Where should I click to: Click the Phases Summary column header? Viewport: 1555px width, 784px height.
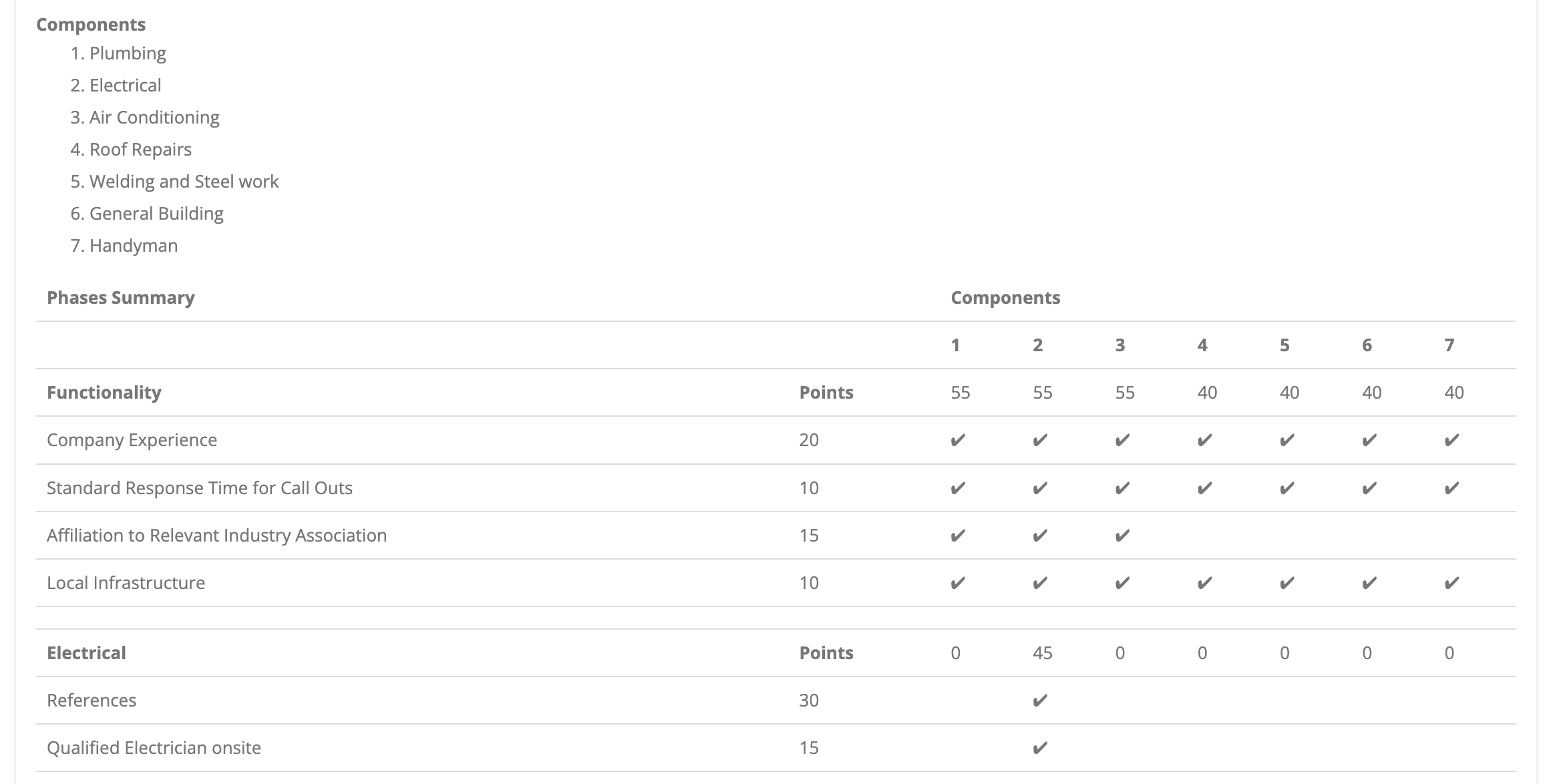point(121,298)
